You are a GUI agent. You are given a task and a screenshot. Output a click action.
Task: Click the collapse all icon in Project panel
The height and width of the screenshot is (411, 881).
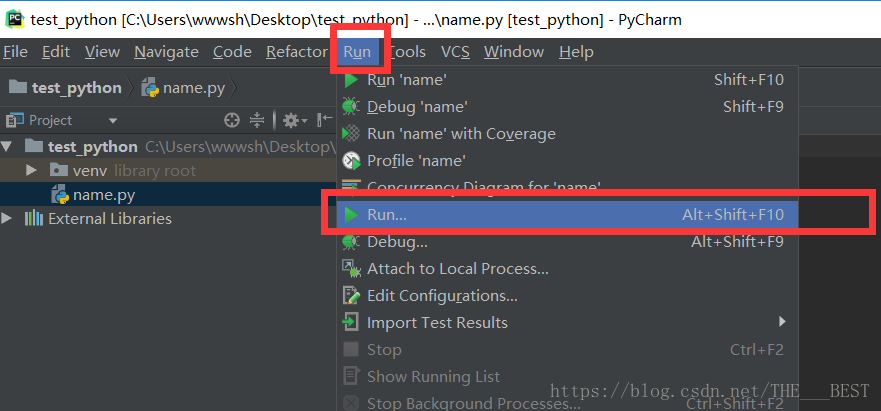point(257,120)
